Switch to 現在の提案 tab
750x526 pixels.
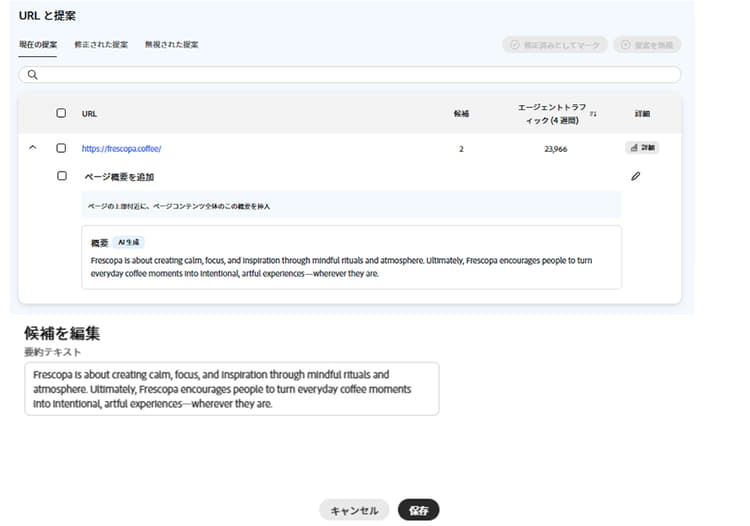tap(38, 44)
